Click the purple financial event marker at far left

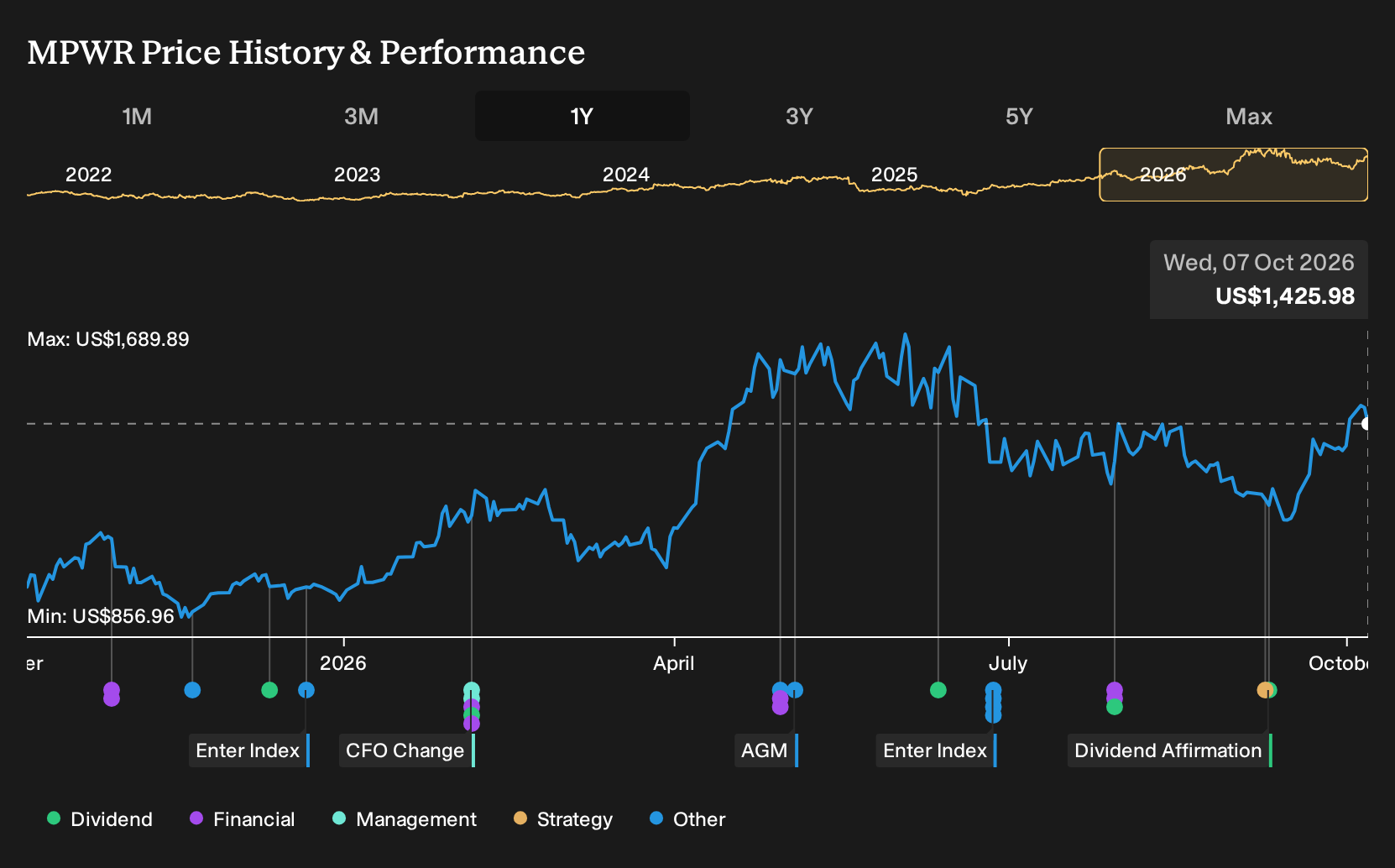112,693
